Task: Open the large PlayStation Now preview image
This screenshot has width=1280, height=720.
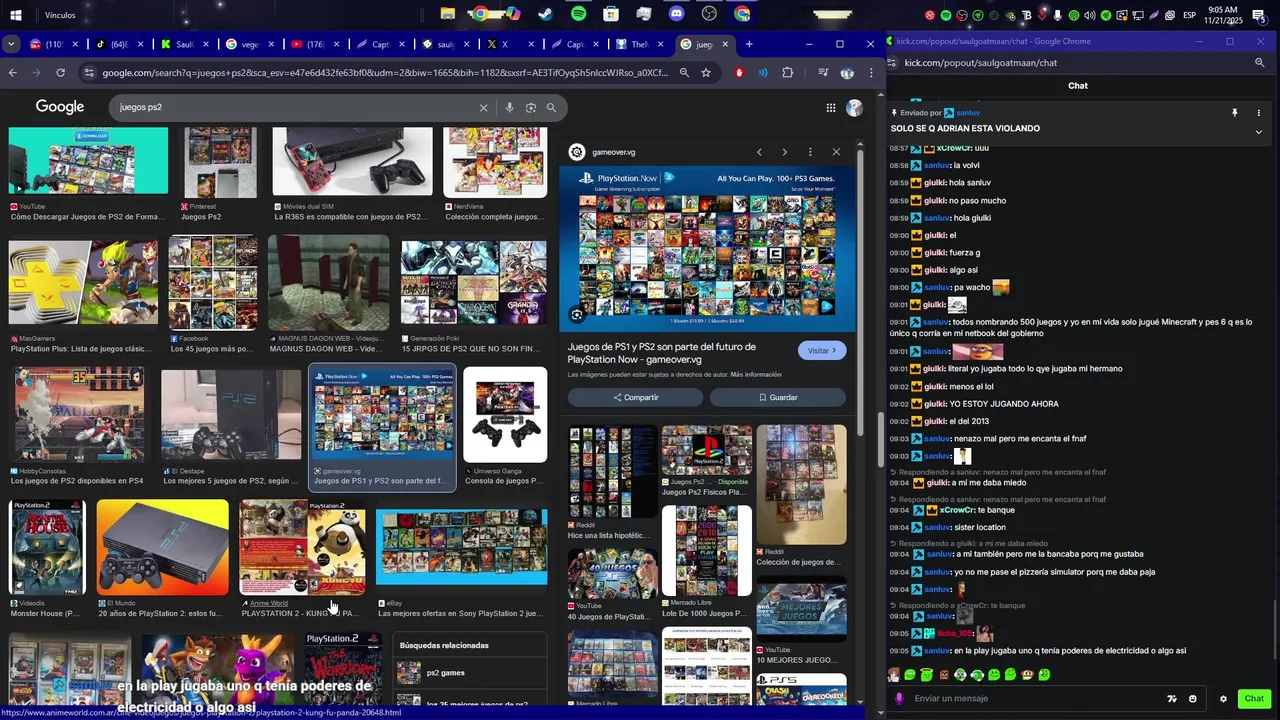Action: (707, 249)
